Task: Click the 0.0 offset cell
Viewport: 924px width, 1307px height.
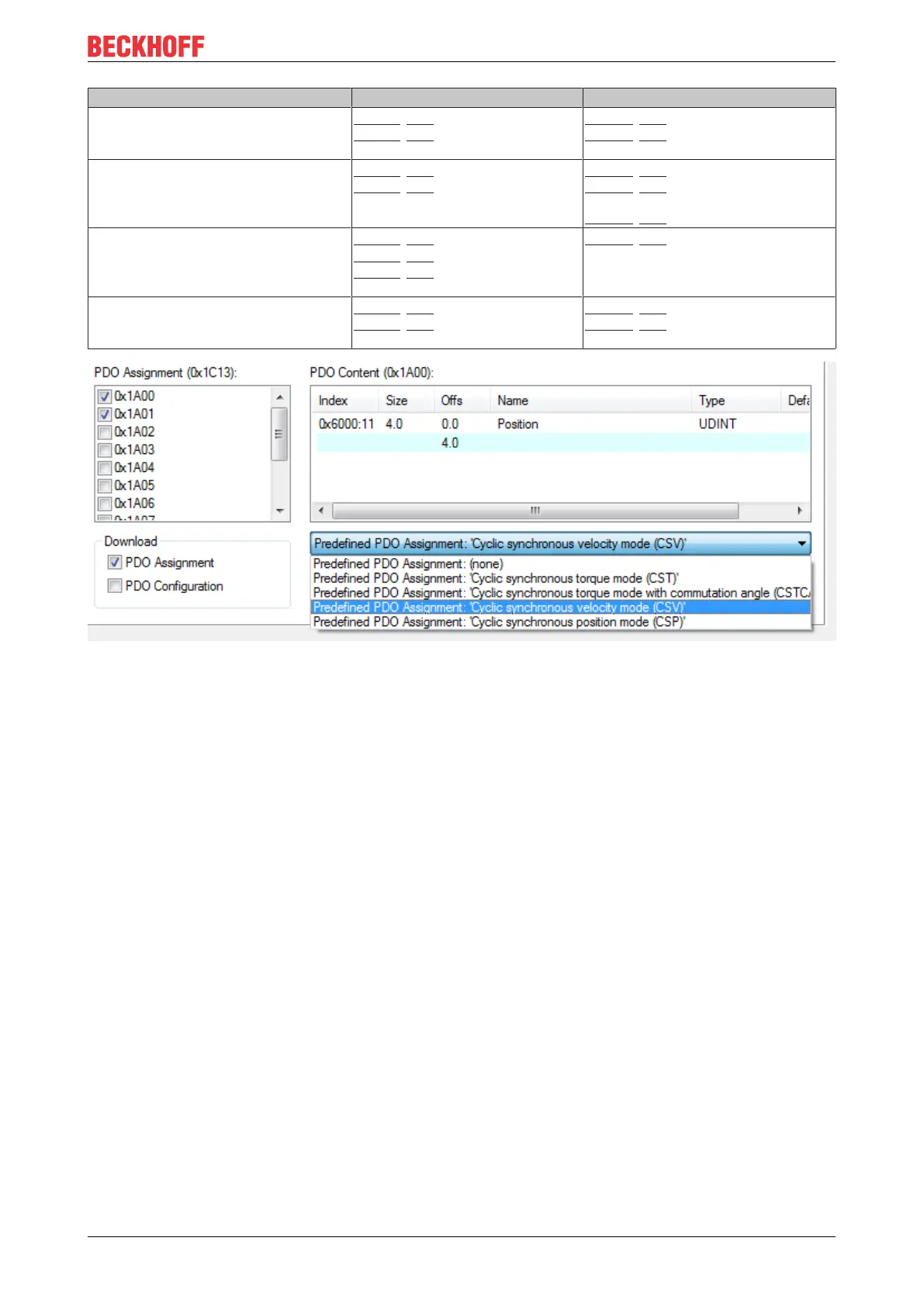Action: coord(450,424)
